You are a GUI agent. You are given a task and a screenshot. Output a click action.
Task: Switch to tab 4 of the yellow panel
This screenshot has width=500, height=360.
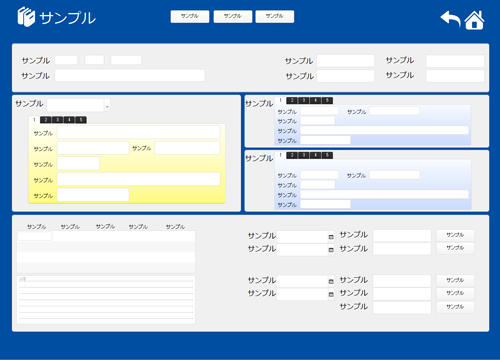69,120
